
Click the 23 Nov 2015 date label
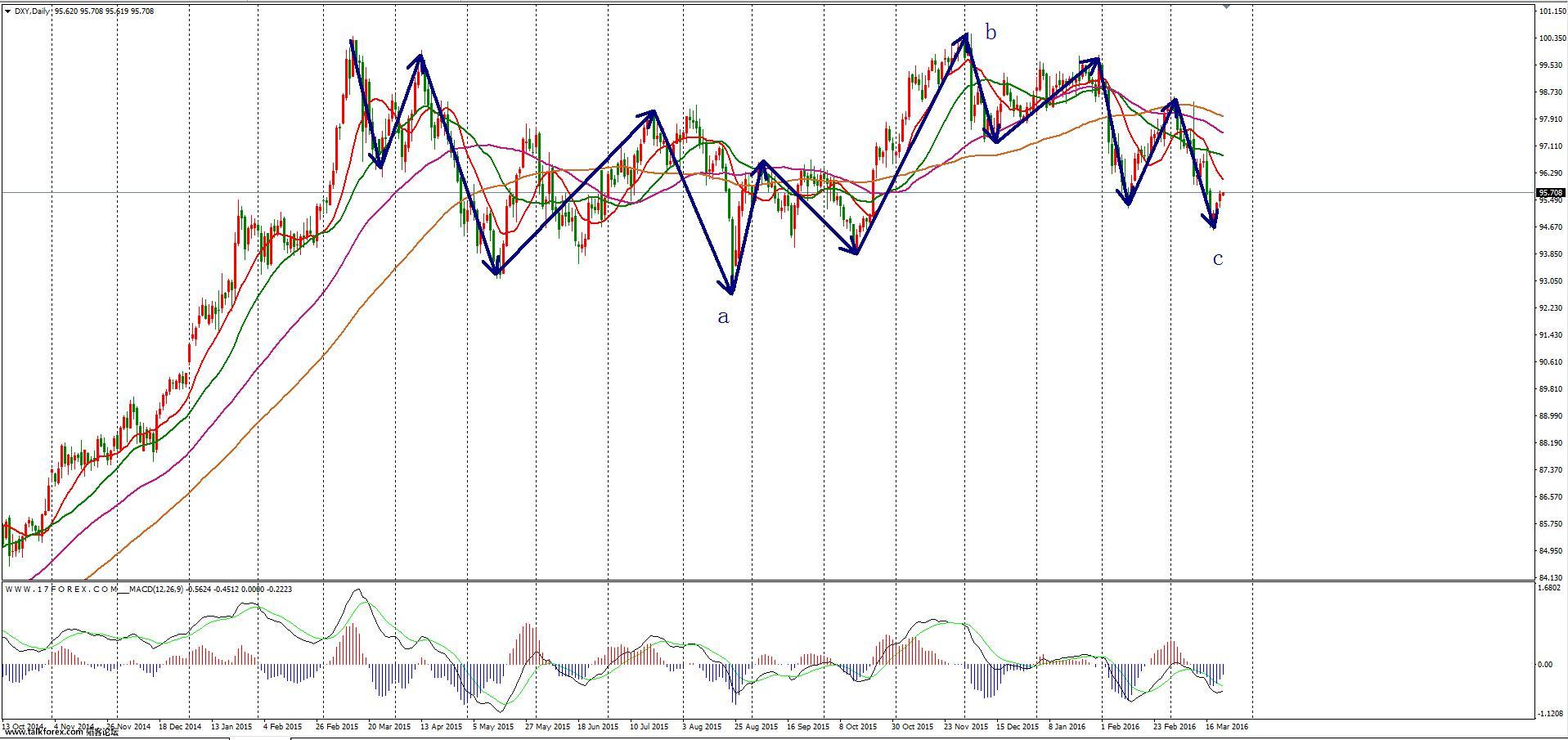click(965, 726)
